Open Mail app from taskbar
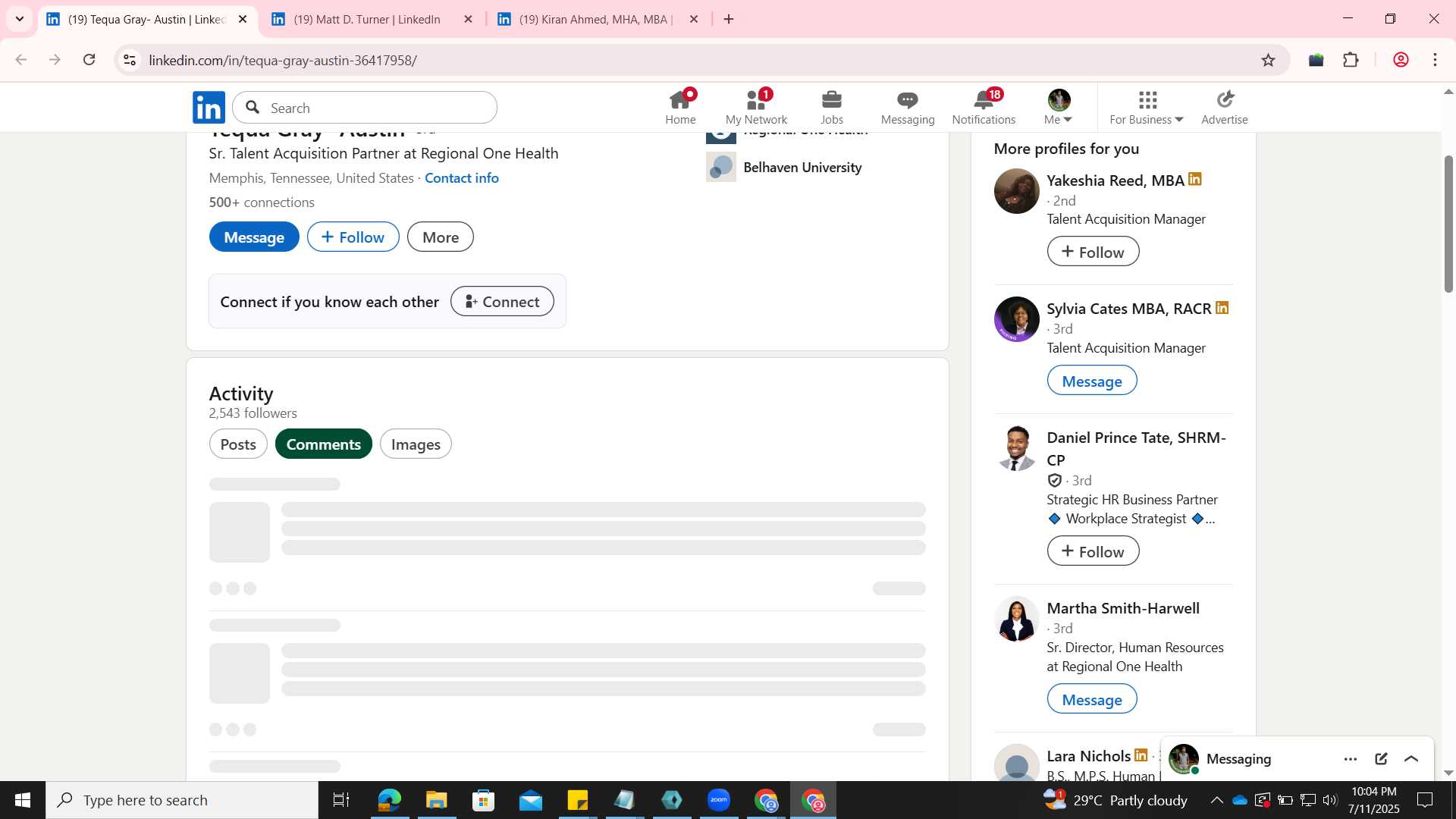 click(x=530, y=800)
